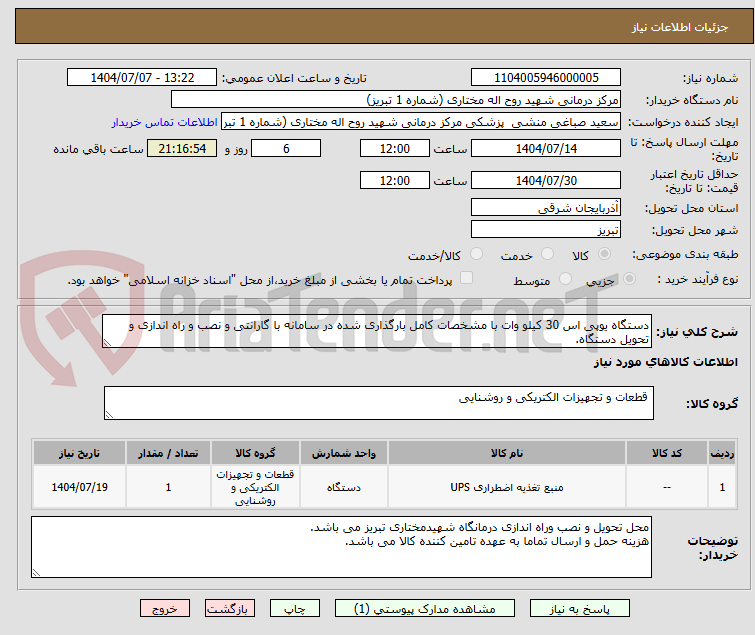Image resolution: width=755 pixels, height=635 pixels.
Task: Click the resize grip of شرح کلی نیاز
Action: point(107,342)
